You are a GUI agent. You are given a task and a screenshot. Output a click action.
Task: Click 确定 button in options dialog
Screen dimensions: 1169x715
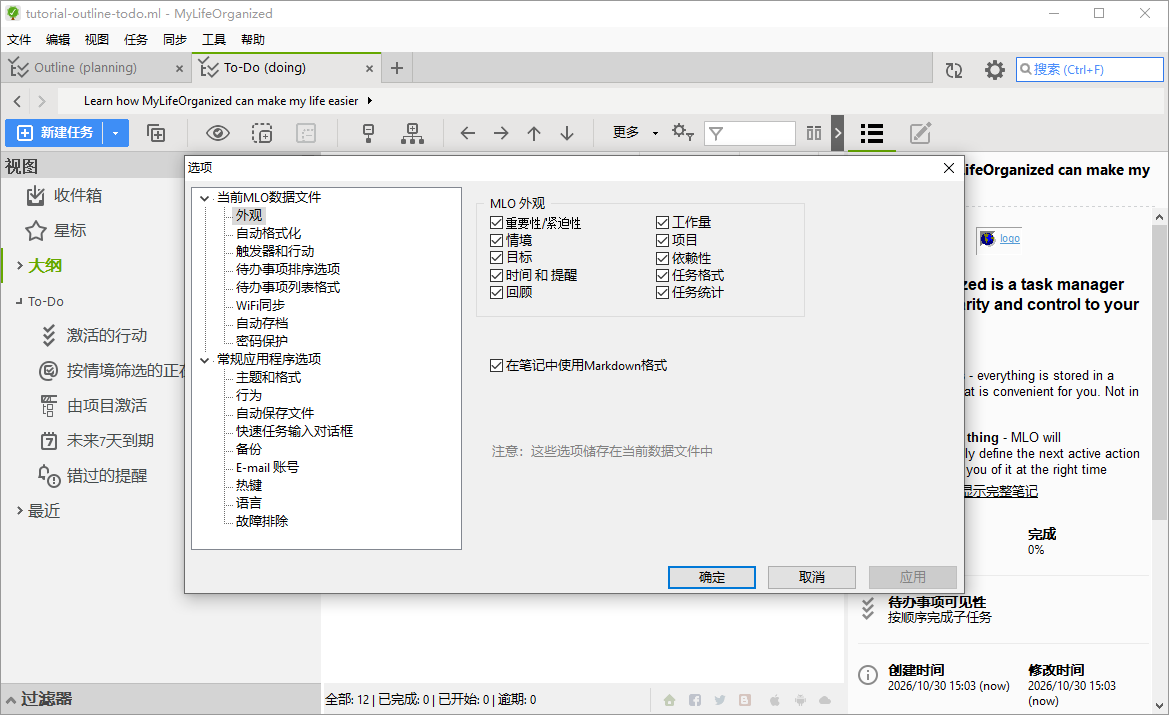711,577
